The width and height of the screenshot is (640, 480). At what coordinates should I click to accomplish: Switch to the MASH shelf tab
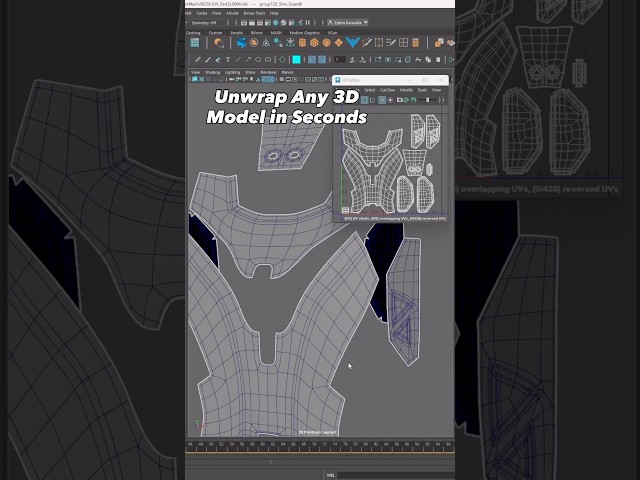[x=276, y=33]
